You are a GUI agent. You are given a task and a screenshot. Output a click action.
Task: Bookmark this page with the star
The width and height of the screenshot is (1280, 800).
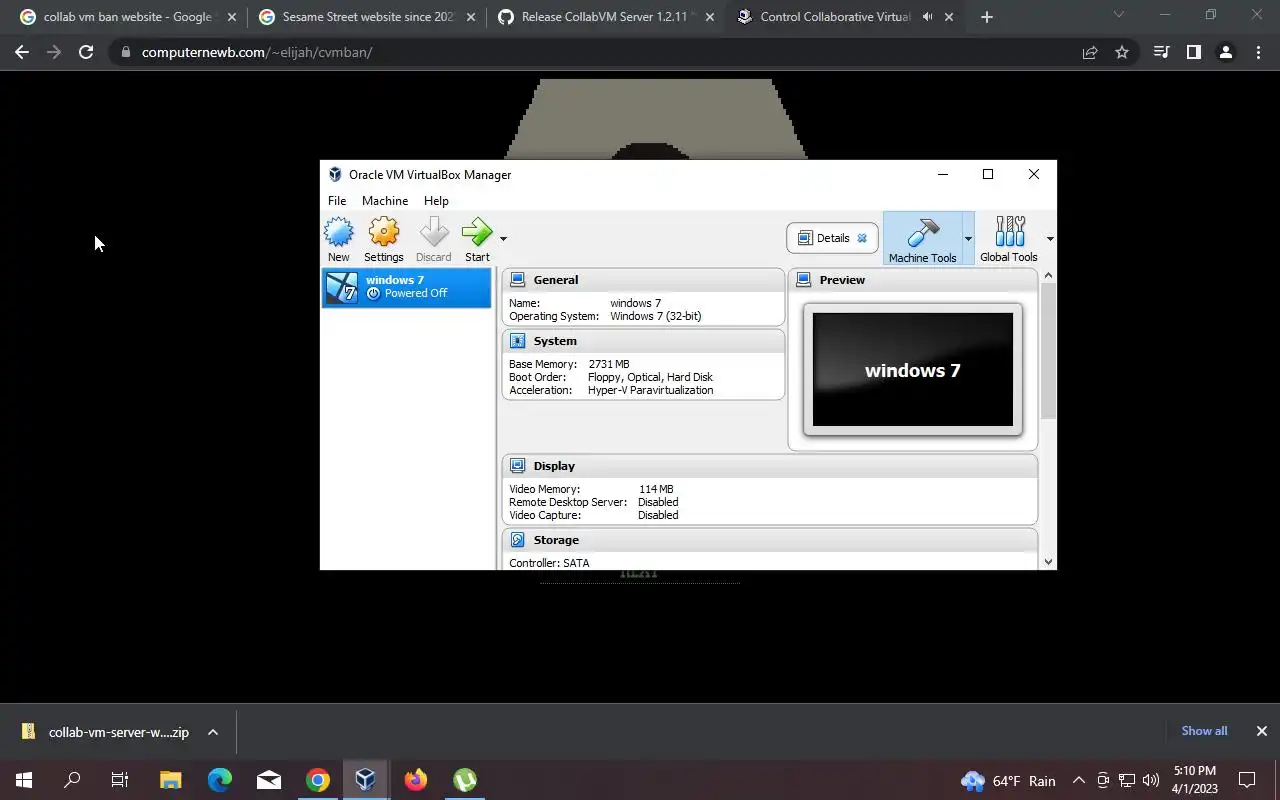(x=1122, y=53)
